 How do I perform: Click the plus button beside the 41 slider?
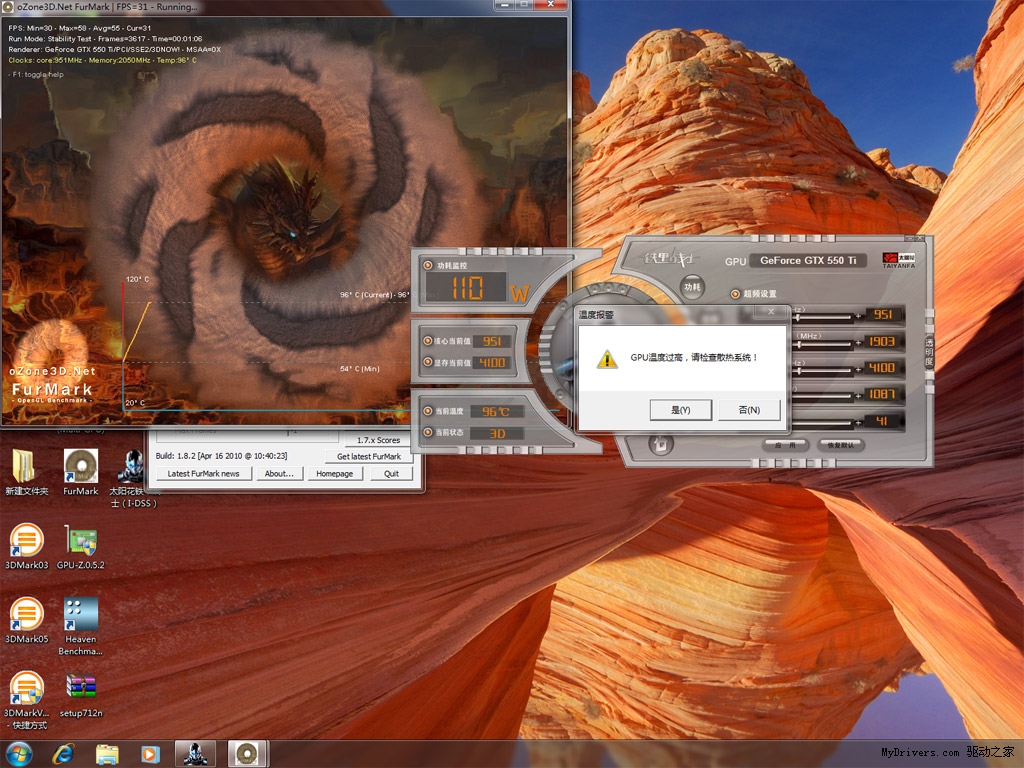point(857,423)
